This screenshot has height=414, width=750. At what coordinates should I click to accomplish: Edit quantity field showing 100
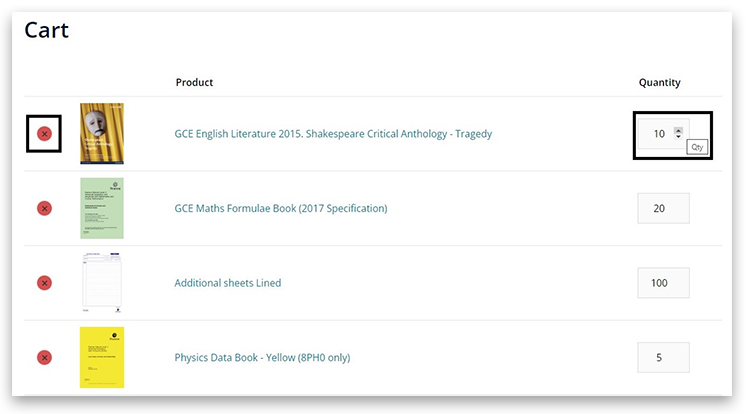tap(663, 283)
